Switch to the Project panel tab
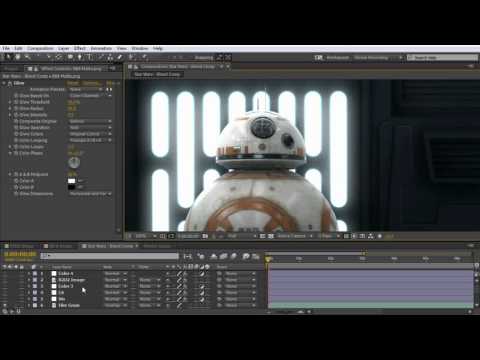This screenshot has width=480, height=360. pyautogui.click(x=11, y=68)
